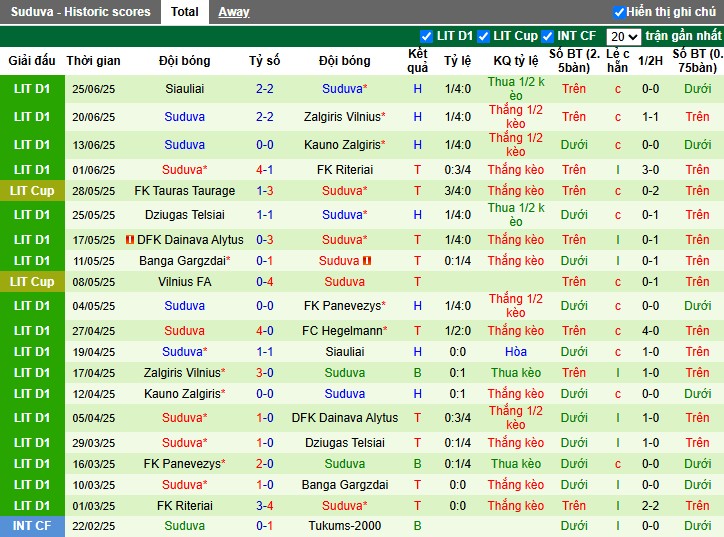The height and width of the screenshot is (537, 724).
Task: Open Dziugas Telsiai in 29/03/25 row
Action: point(344,443)
